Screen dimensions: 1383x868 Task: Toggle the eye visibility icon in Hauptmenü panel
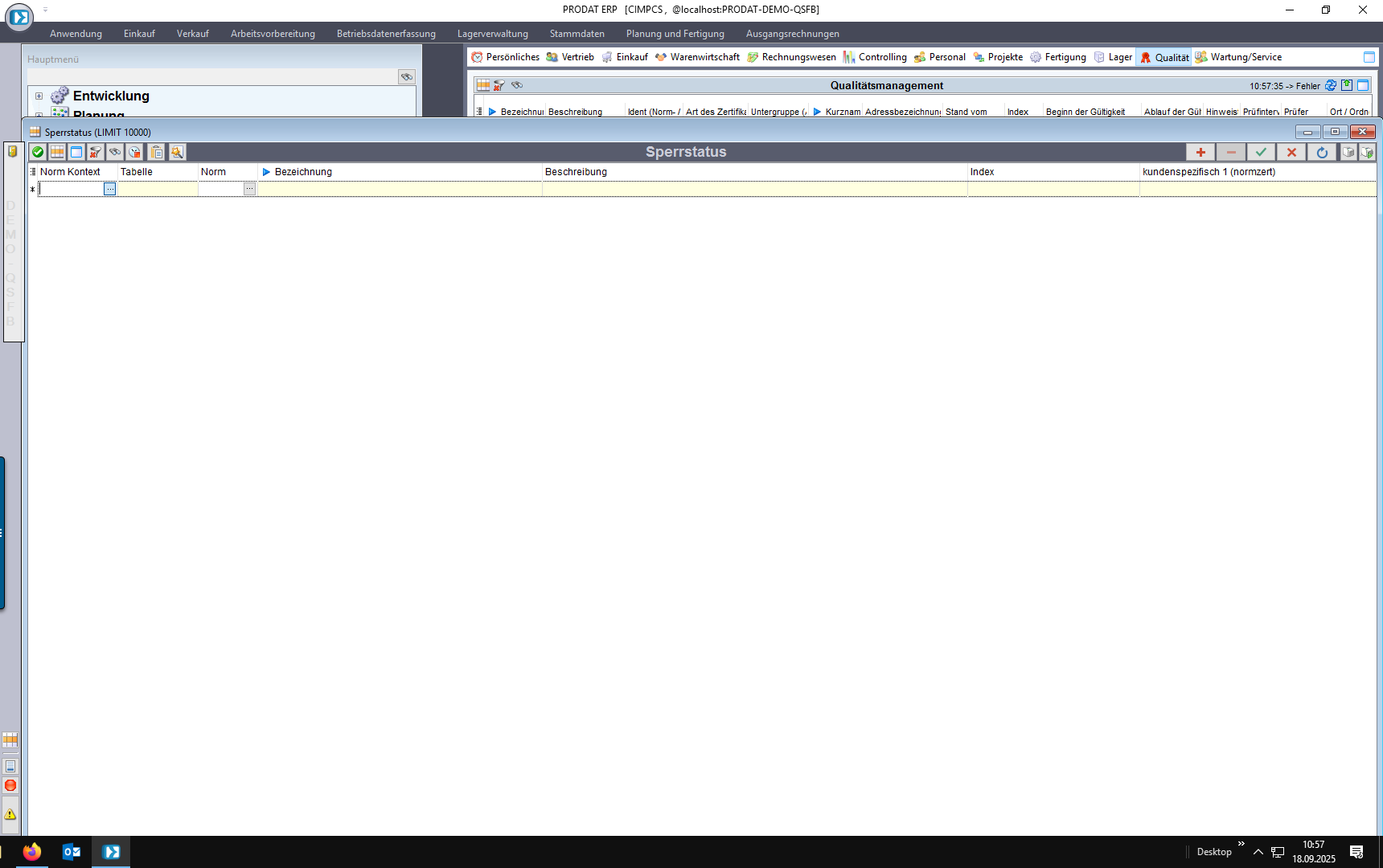point(407,76)
